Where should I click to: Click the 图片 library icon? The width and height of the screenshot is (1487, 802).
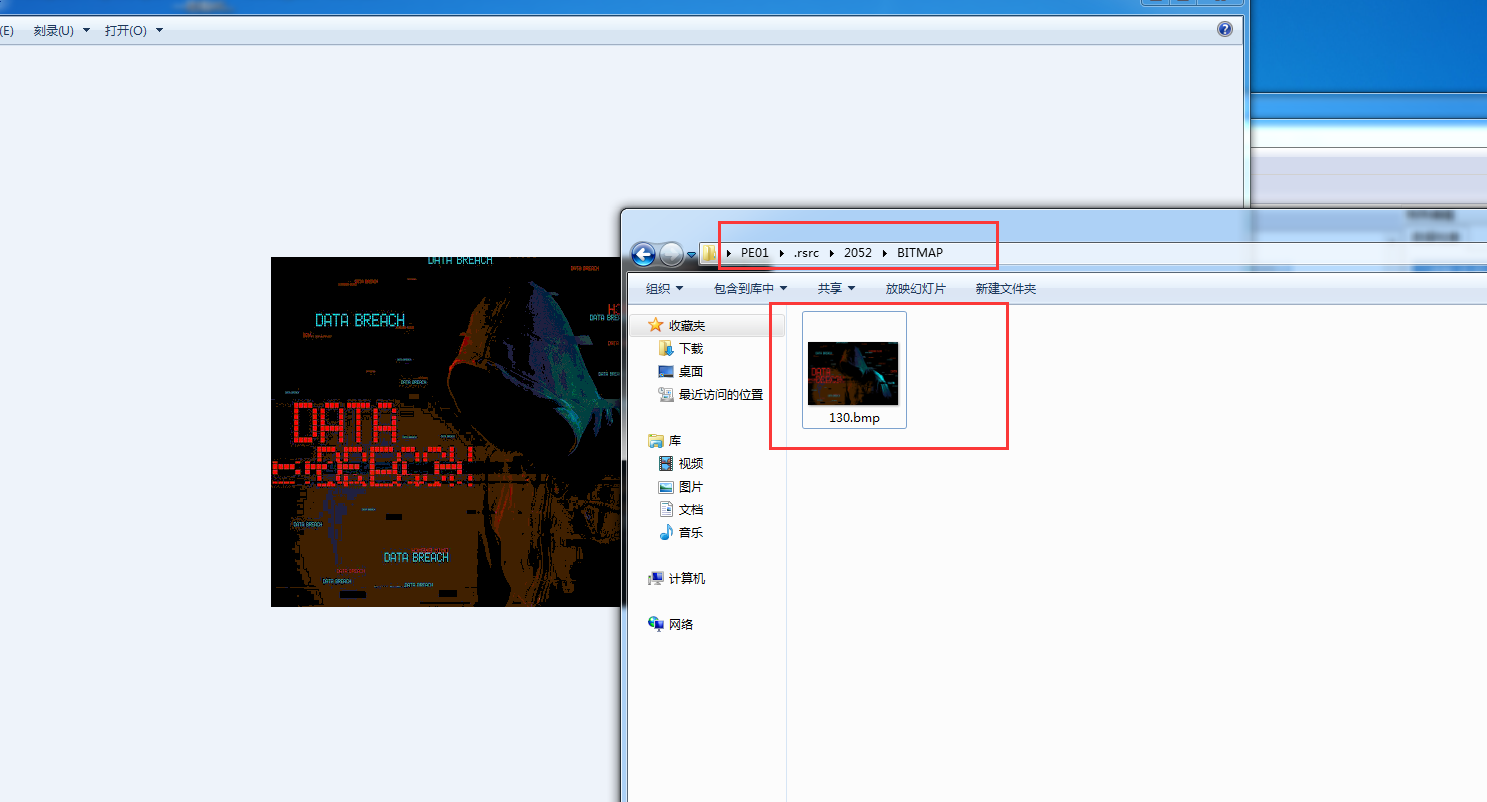(666, 486)
